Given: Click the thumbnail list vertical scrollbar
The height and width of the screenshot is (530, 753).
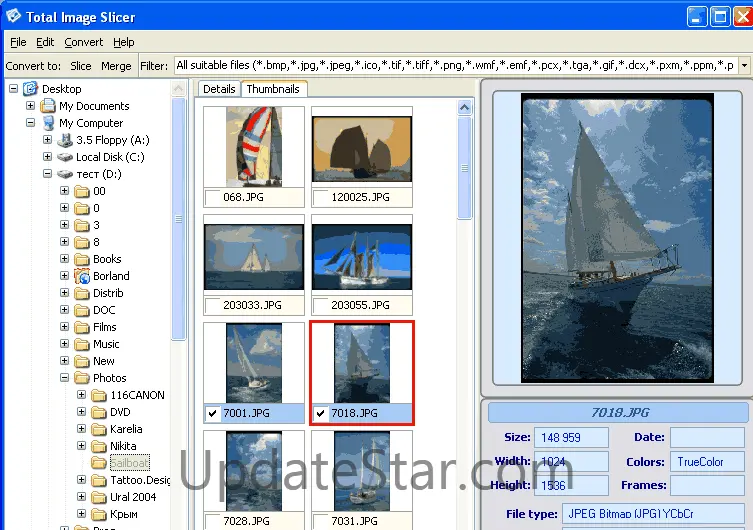Looking at the screenshot, I should [x=465, y=300].
